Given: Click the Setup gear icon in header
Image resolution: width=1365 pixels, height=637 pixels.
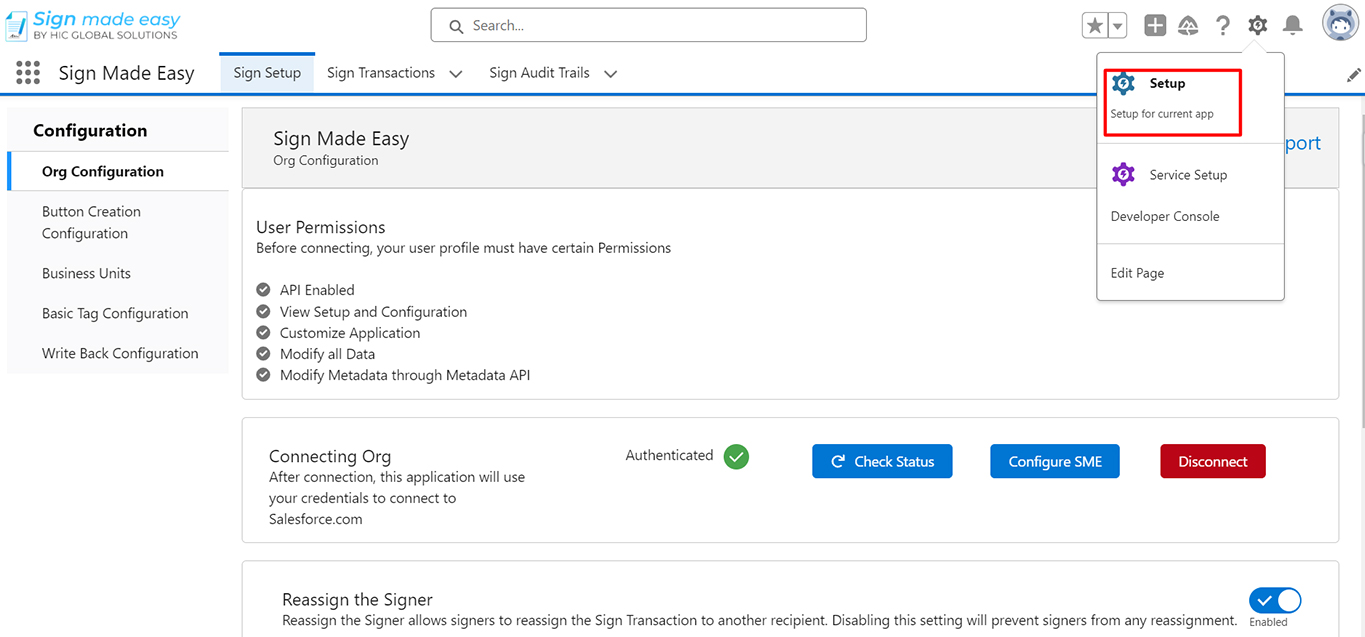Looking at the screenshot, I should click(x=1258, y=25).
